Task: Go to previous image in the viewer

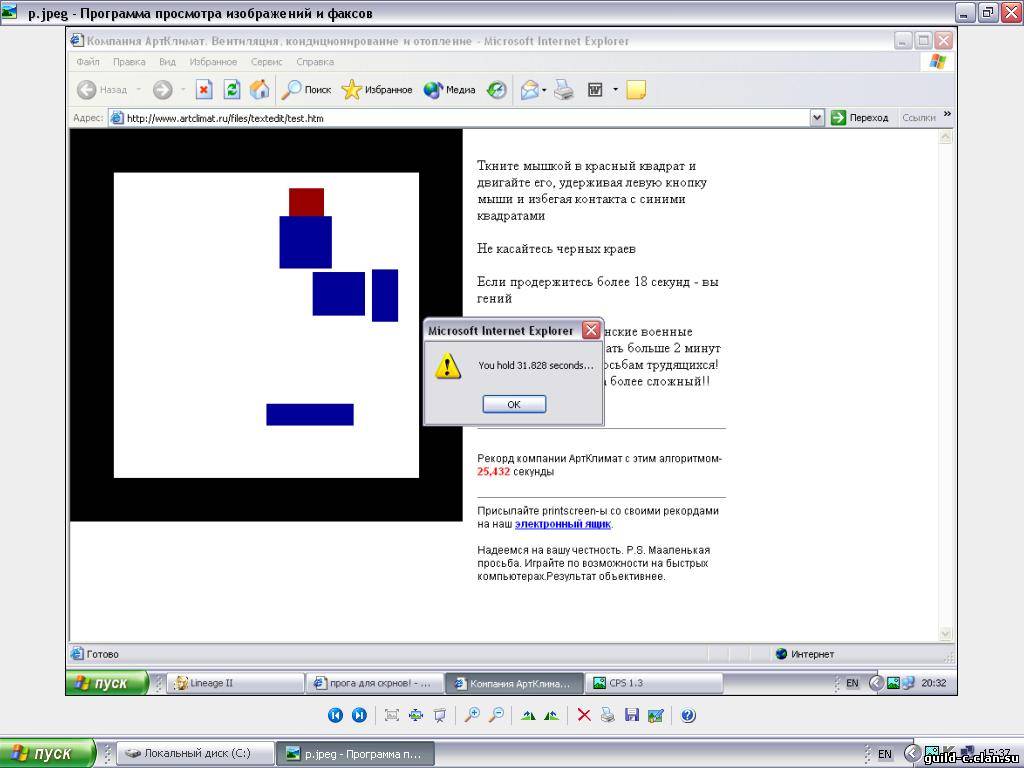Action: (335, 715)
